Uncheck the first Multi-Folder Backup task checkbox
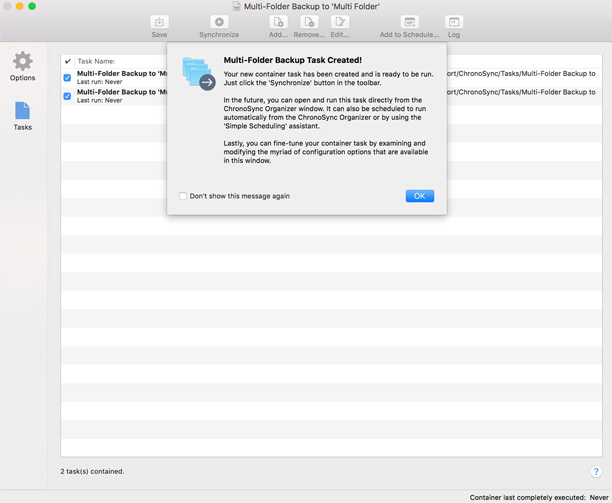Screen dimensions: 612x503 pos(67,78)
